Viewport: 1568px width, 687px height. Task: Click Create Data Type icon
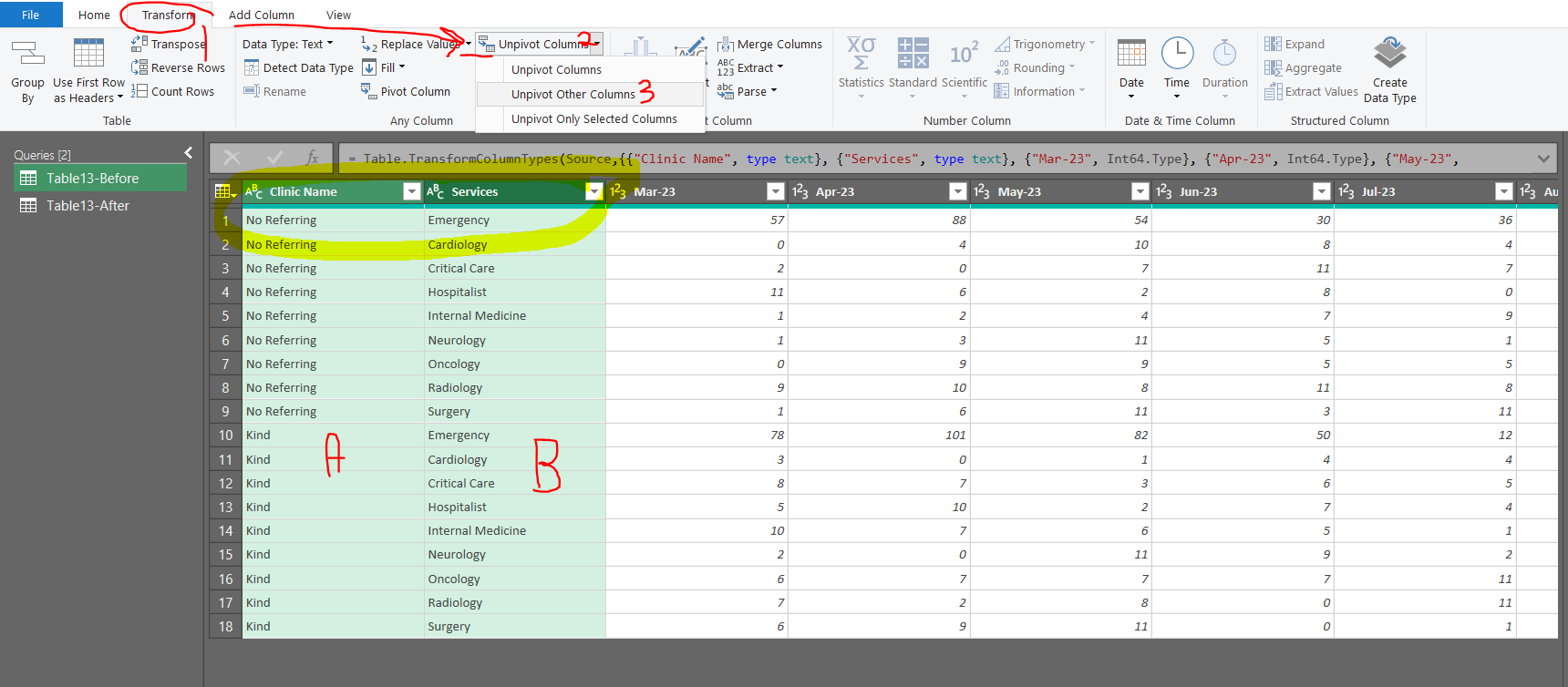coord(1390,53)
